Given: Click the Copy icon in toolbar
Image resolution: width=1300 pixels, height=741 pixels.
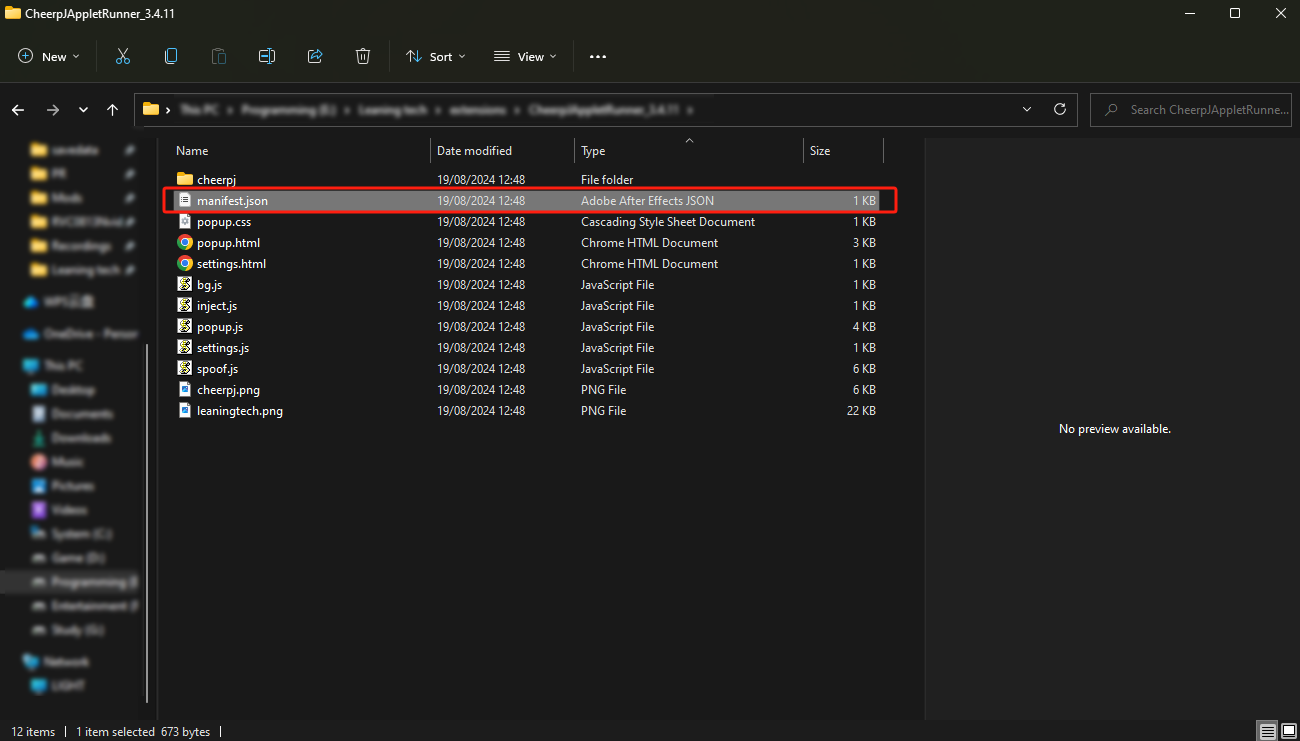Looking at the screenshot, I should pos(171,57).
